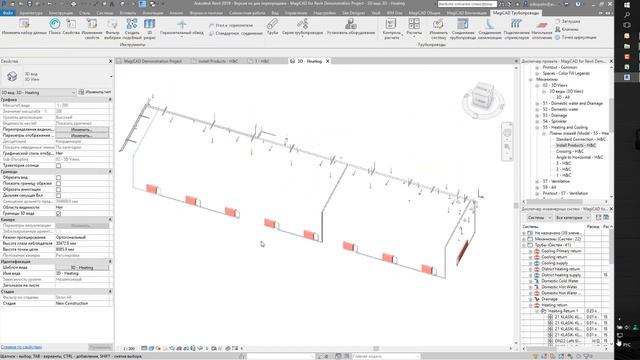The width and height of the screenshot is (640, 360).
Task: Click the Свойства ribbon icon
Action: (x=71, y=27)
